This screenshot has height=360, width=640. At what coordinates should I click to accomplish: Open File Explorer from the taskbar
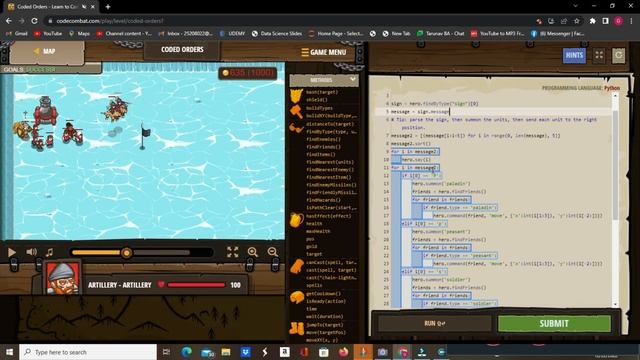pyautogui.click(x=226, y=352)
